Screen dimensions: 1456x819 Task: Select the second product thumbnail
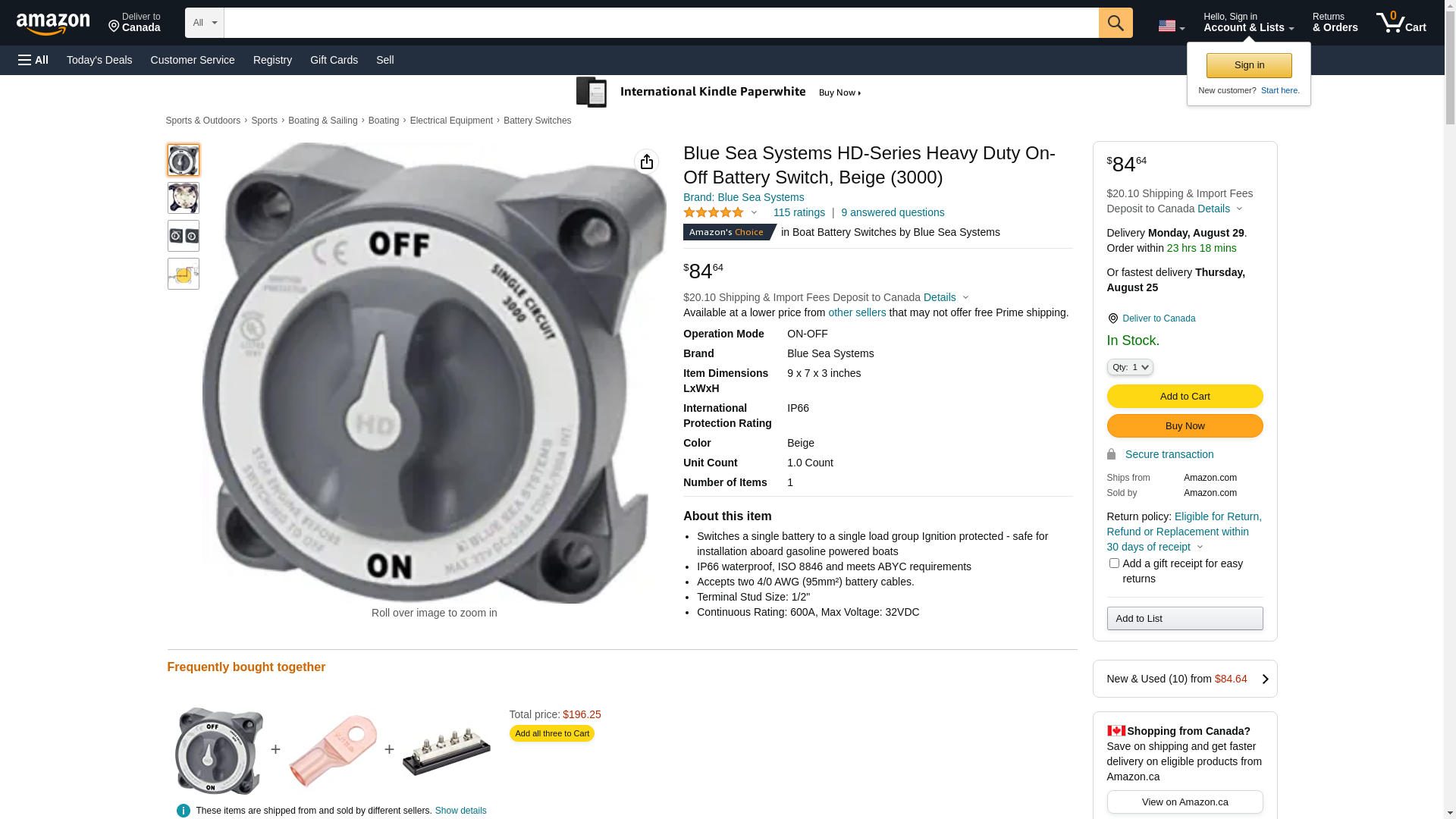(184, 198)
